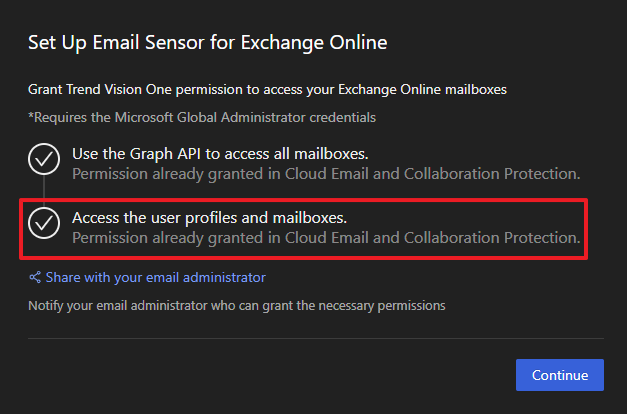The image size is (627, 414).
Task: Click the Microsoft Global Administrator requirement note
Action: (x=202, y=117)
